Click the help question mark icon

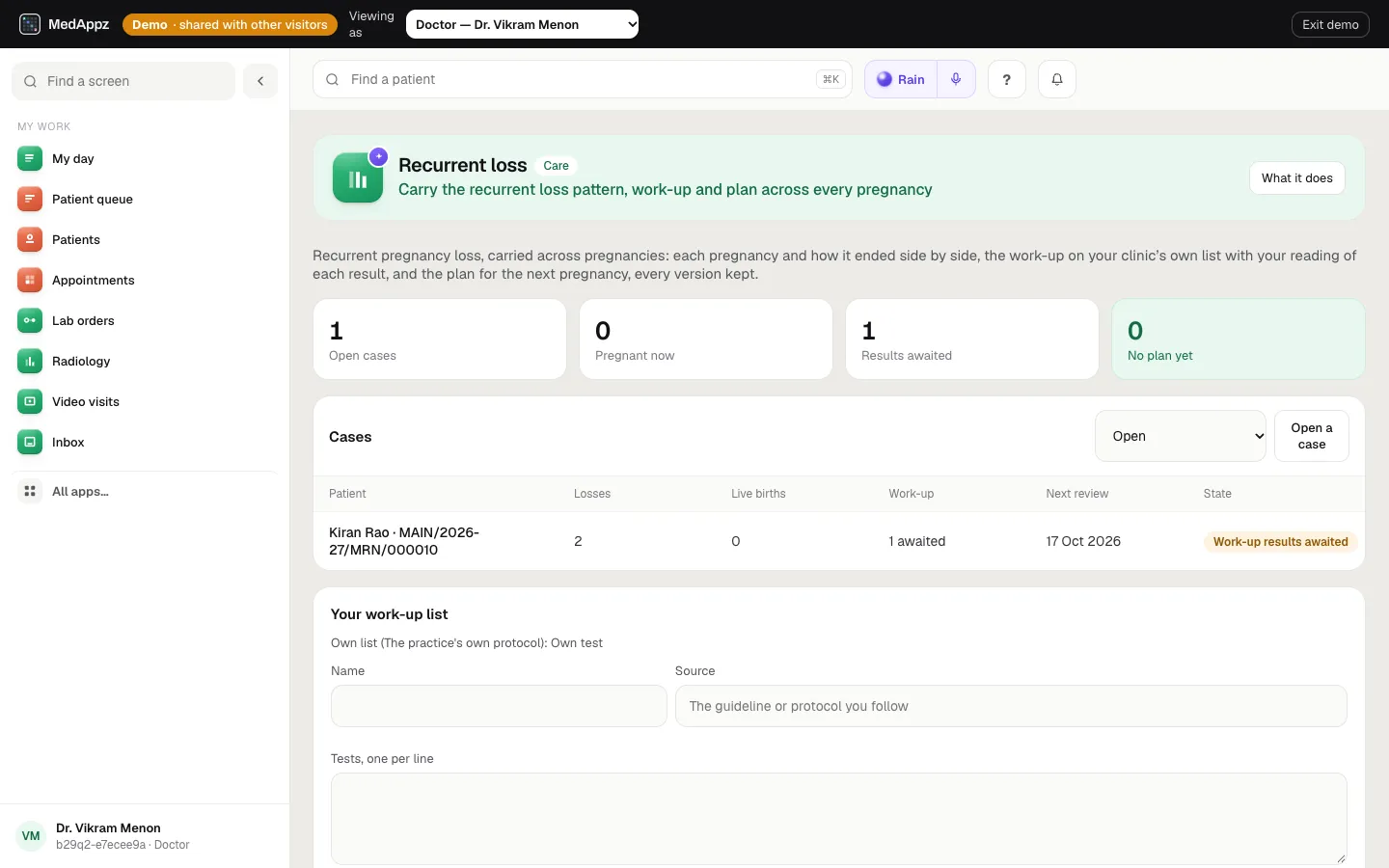[x=1007, y=79]
